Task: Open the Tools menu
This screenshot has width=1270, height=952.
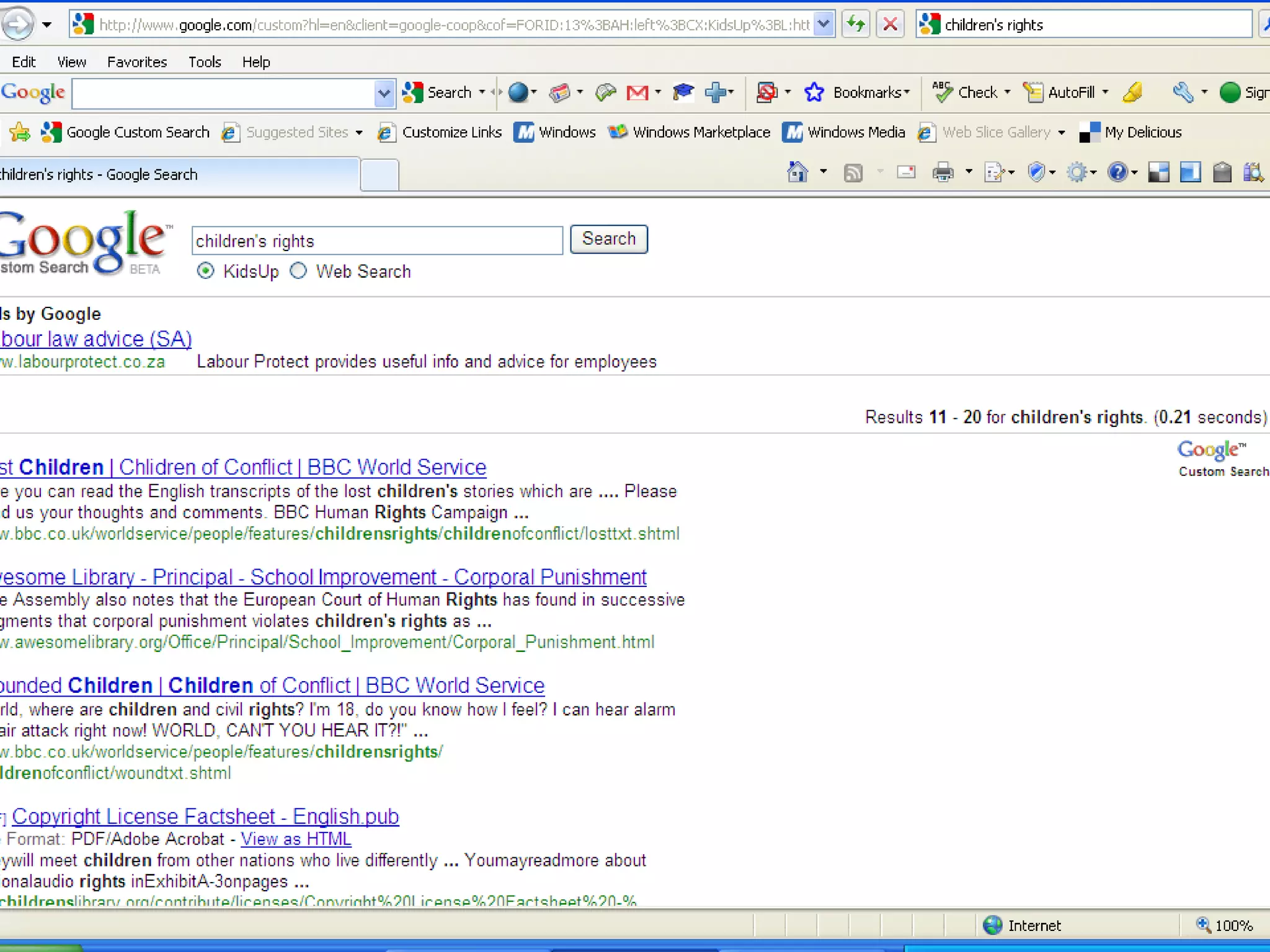Action: point(205,62)
